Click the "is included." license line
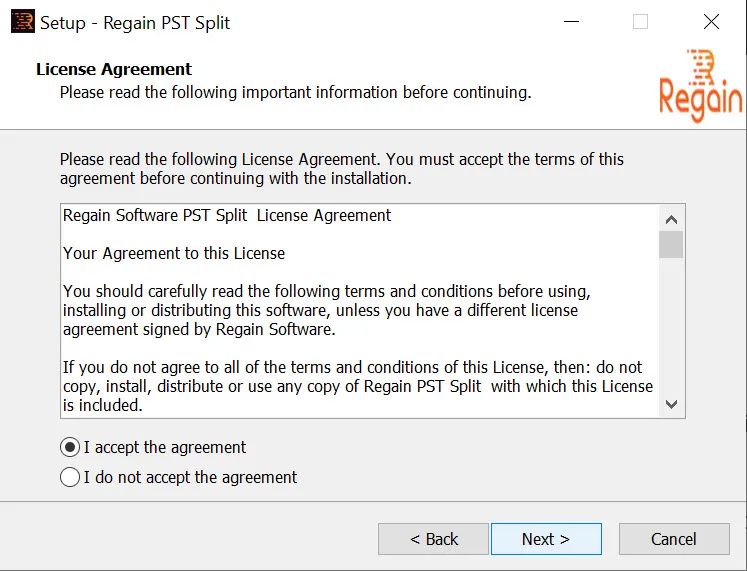 coord(102,405)
